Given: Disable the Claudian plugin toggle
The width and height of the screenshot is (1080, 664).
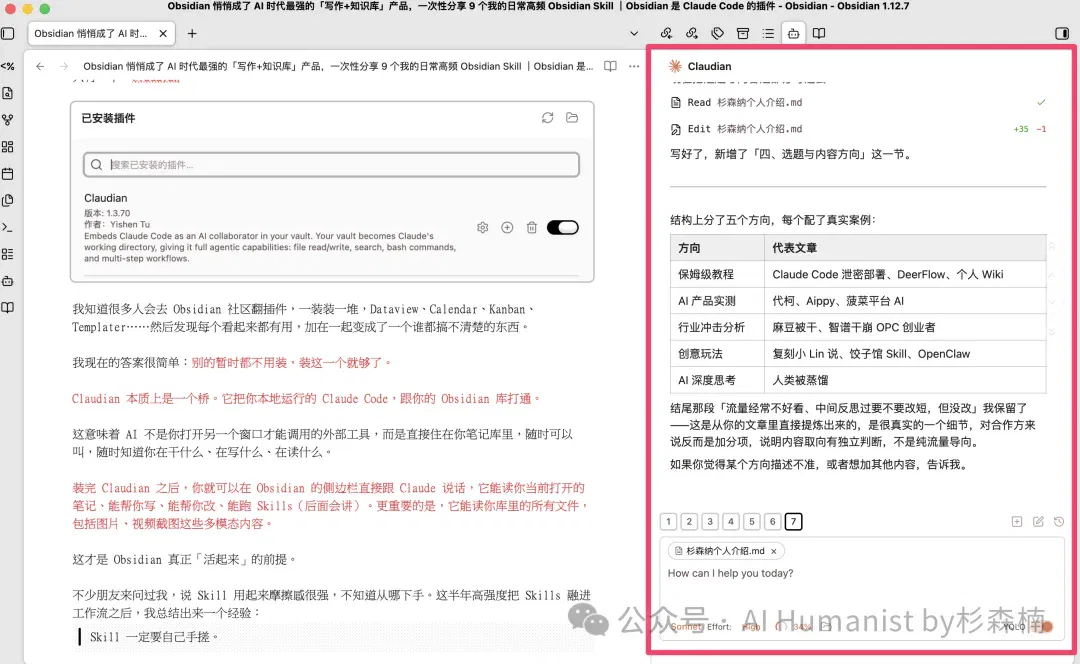Looking at the screenshot, I should click(563, 227).
